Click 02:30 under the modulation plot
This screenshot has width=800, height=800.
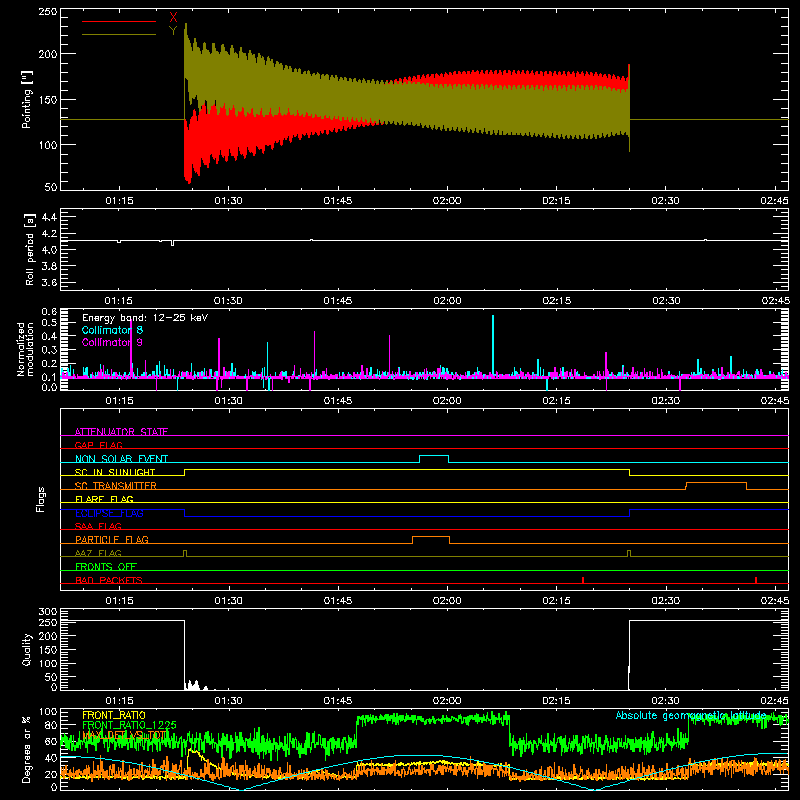click(x=665, y=401)
